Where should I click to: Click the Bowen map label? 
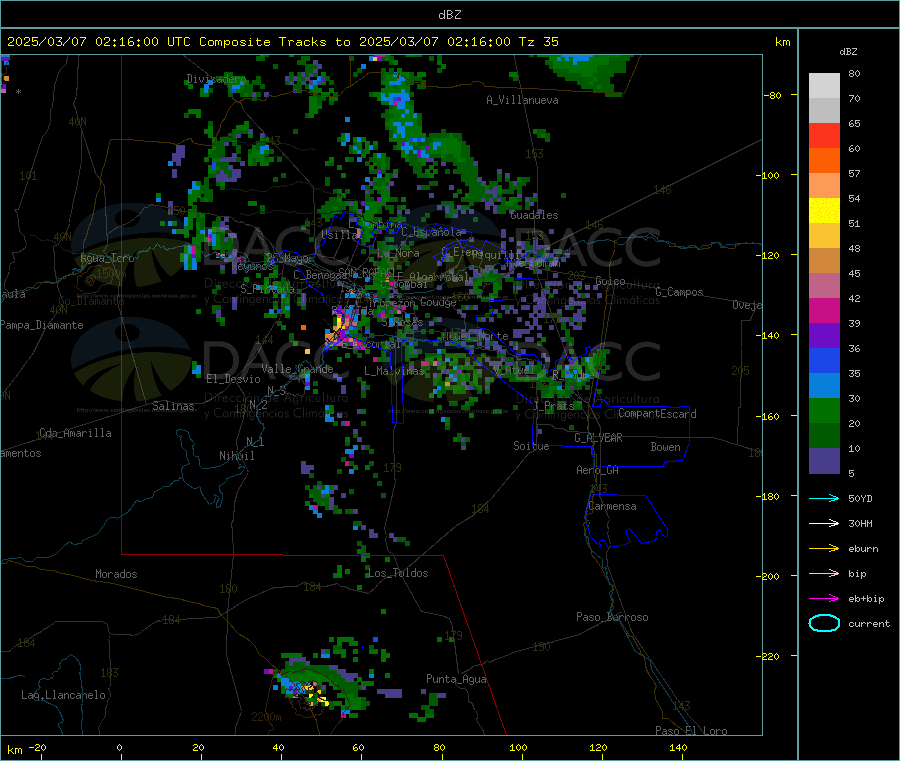[x=665, y=447]
